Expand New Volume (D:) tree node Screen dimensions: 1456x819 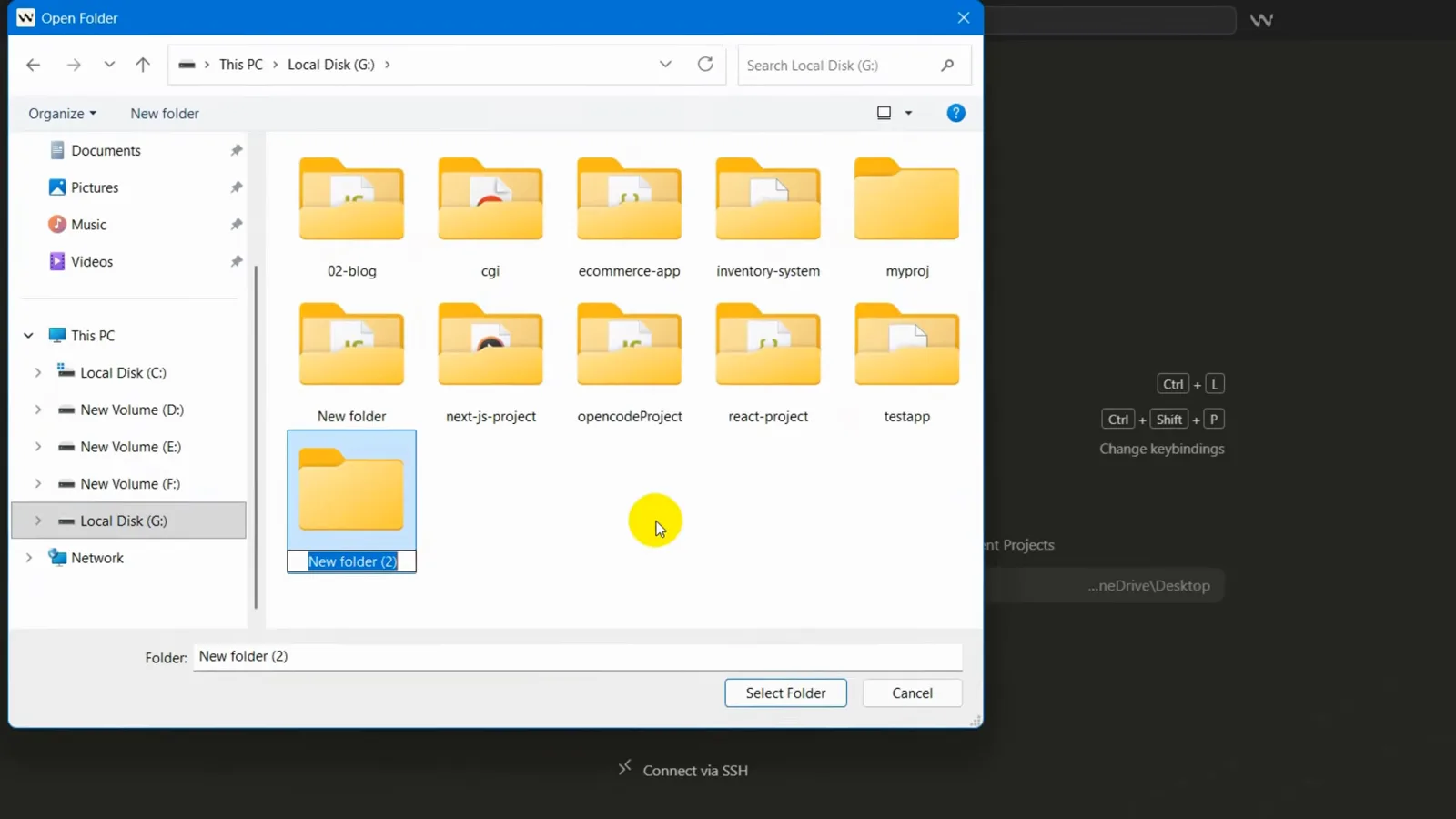[x=37, y=410]
